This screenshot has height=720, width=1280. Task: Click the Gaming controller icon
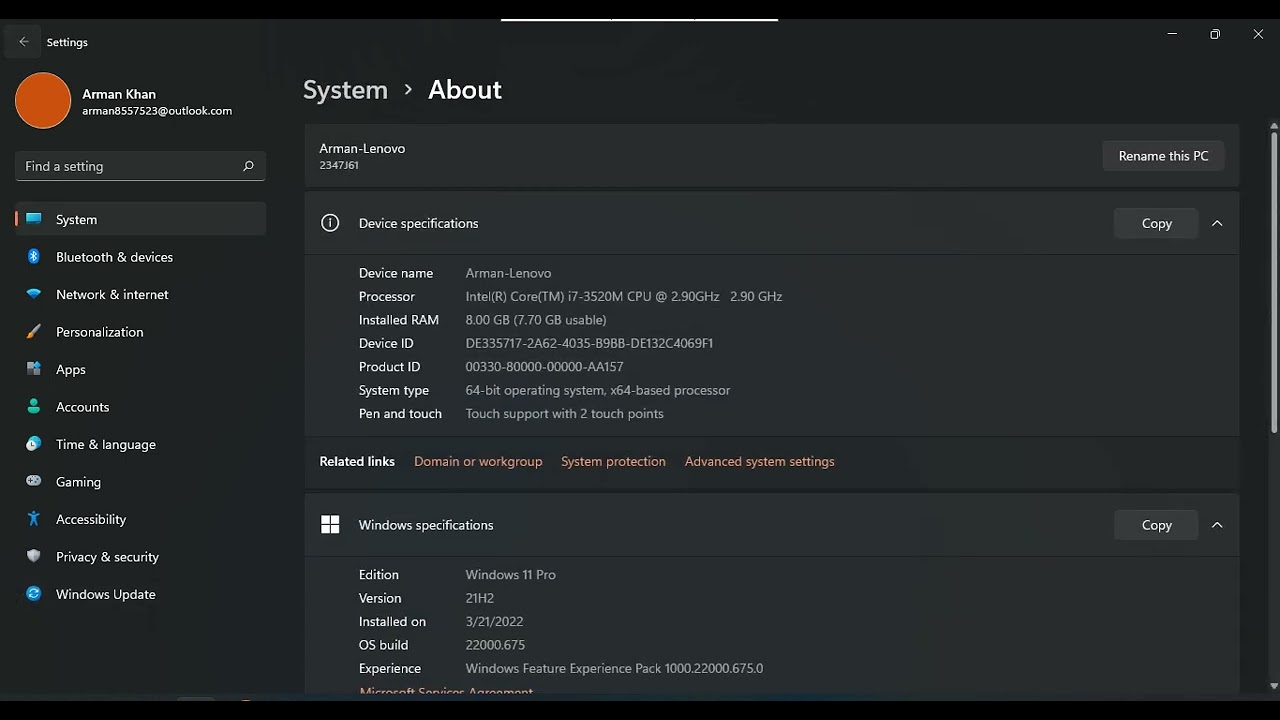tap(34, 482)
